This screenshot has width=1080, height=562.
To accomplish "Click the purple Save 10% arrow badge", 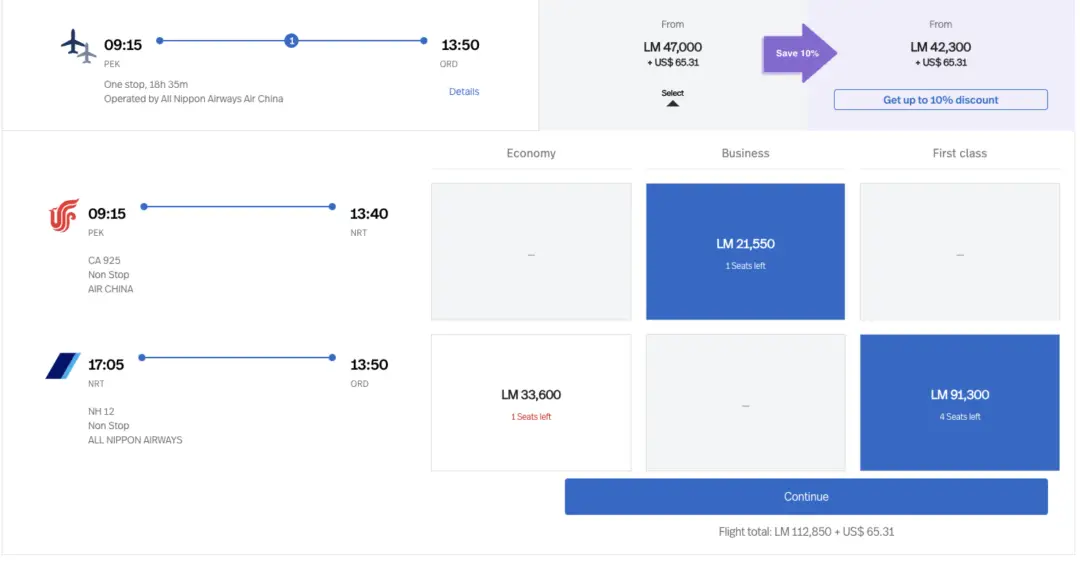I will pos(798,53).
